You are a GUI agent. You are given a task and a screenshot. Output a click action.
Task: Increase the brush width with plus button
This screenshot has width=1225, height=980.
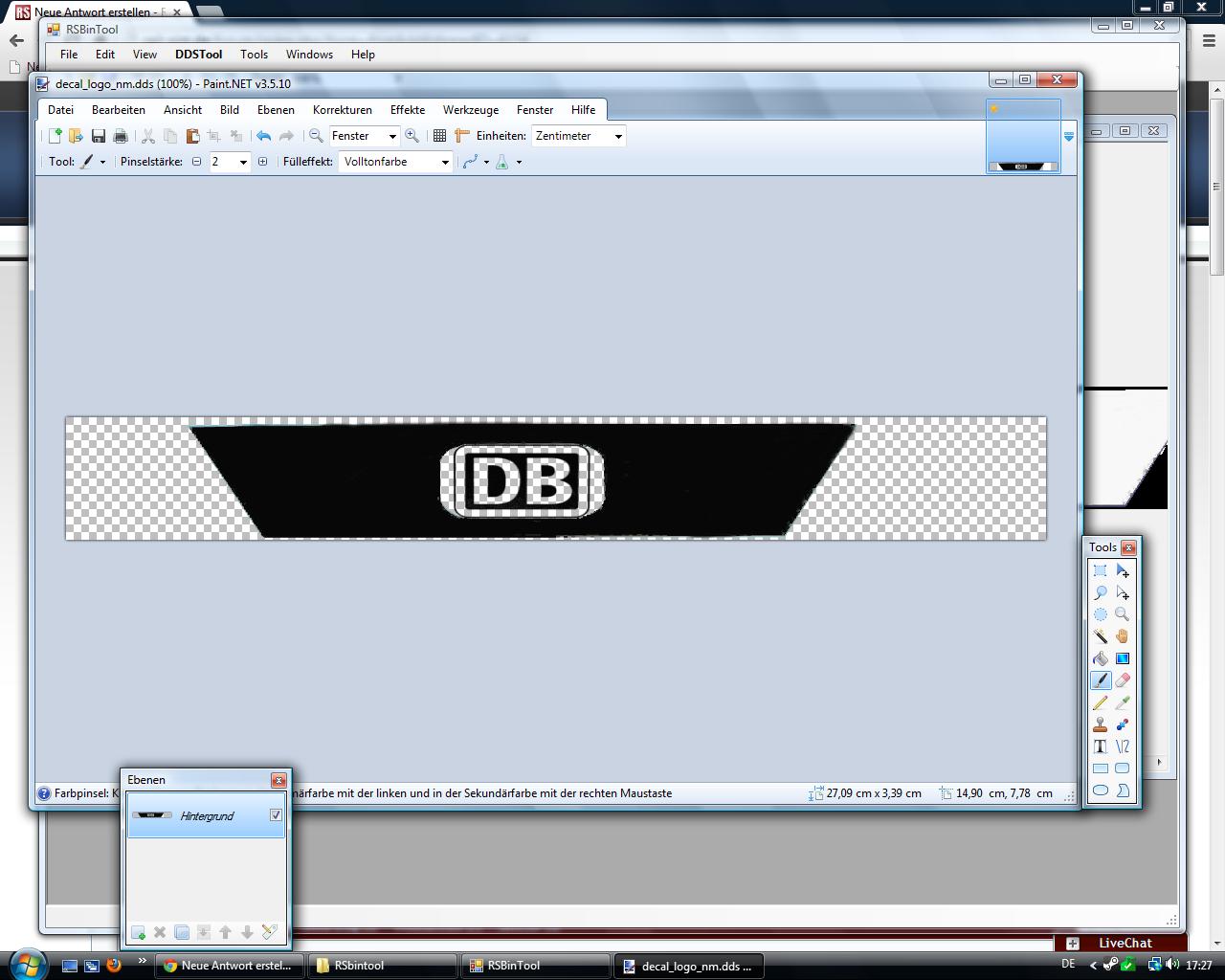click(x=263, y=162)
